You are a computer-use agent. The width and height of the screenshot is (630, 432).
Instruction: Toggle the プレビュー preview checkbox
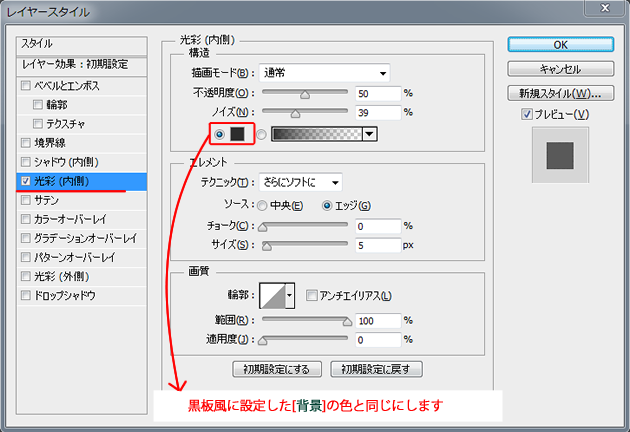click(x=526, y=114)
